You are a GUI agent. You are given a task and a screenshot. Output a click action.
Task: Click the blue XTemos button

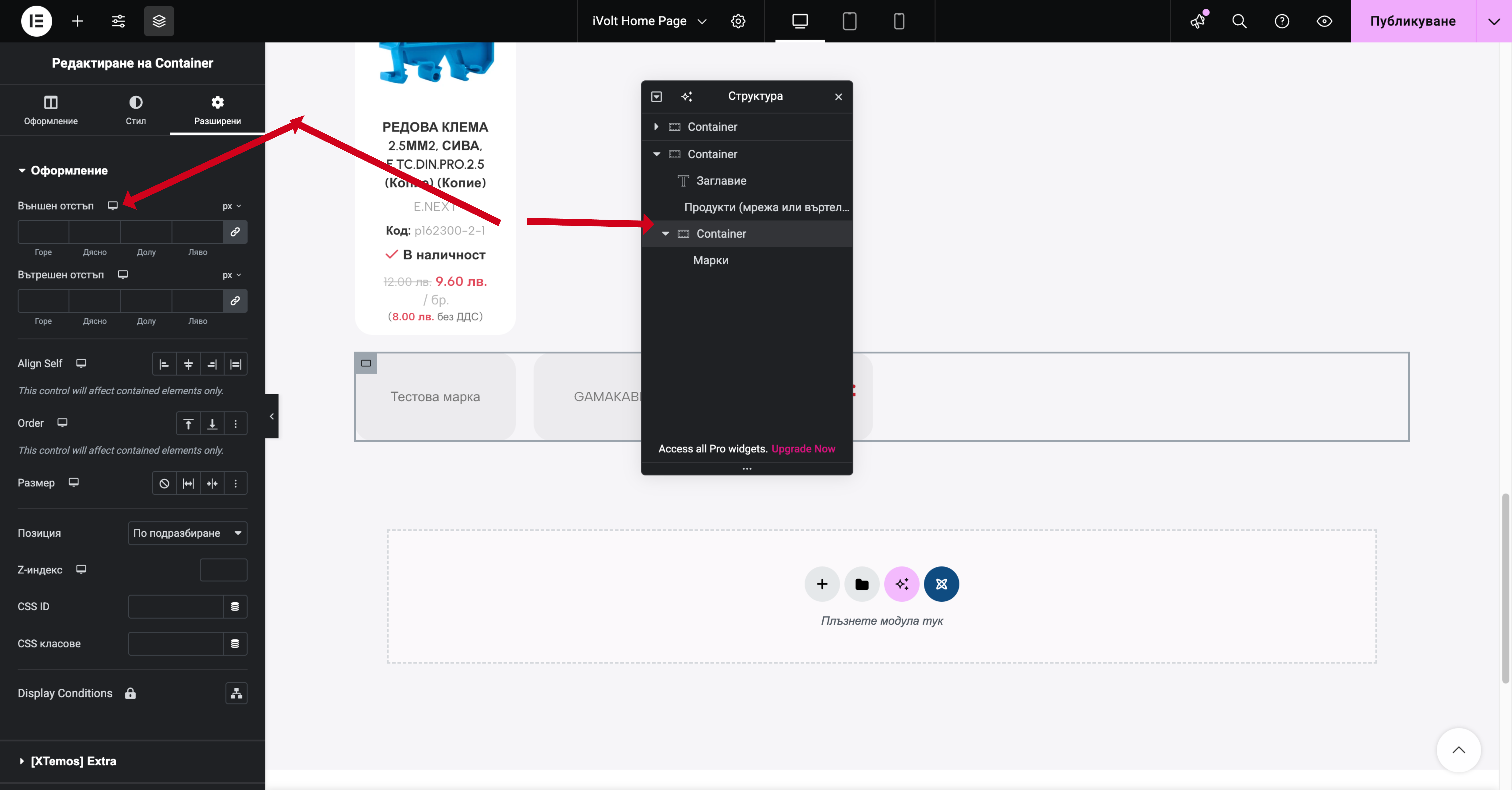coord(941,584)
